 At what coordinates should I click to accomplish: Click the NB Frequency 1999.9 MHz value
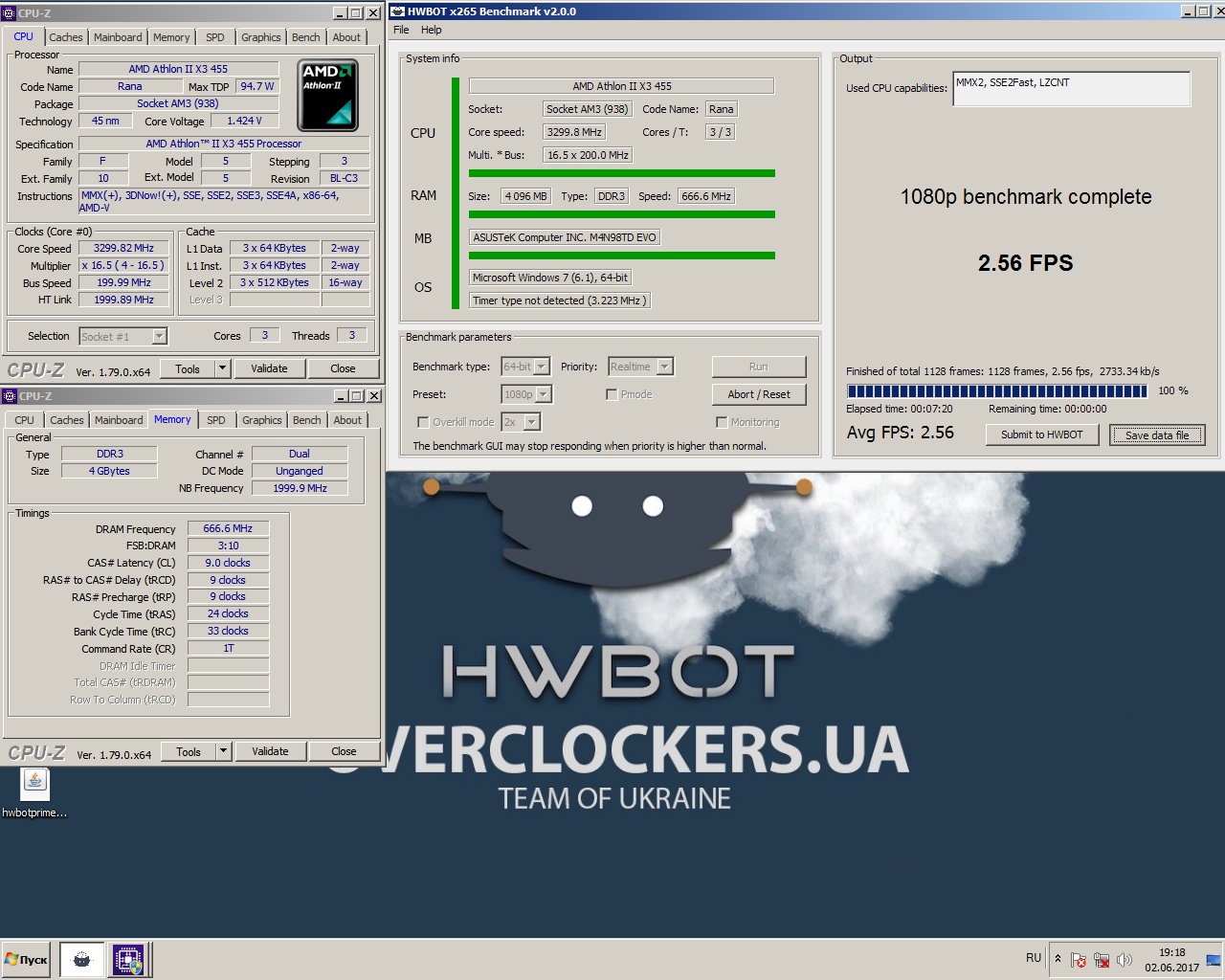(x=300, y=488)
